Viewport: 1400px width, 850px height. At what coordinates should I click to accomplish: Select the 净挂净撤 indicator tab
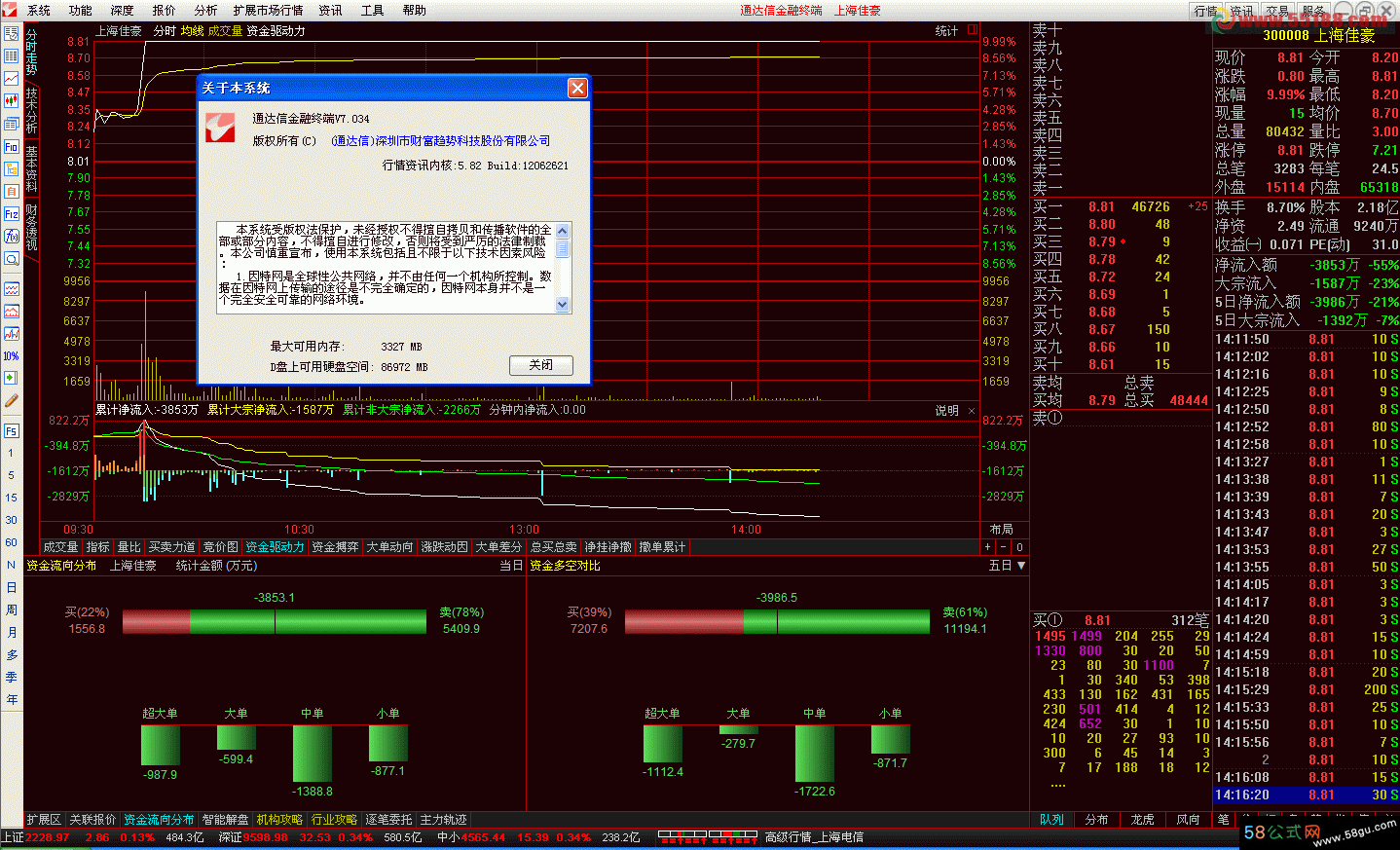point(608,547)
